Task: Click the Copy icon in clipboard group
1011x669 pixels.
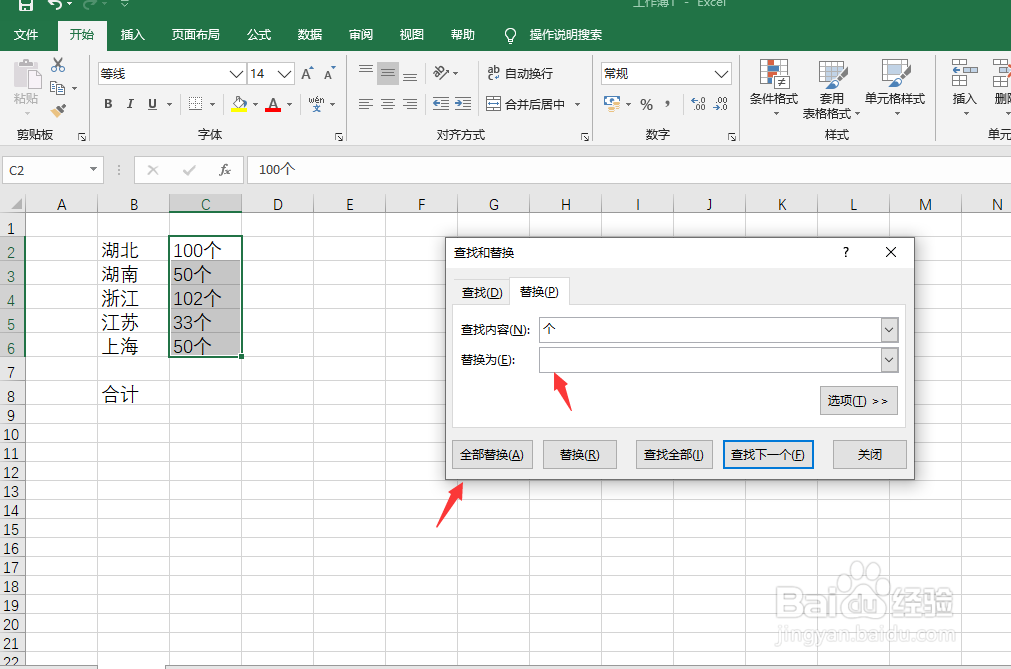Action: [57, 88]
